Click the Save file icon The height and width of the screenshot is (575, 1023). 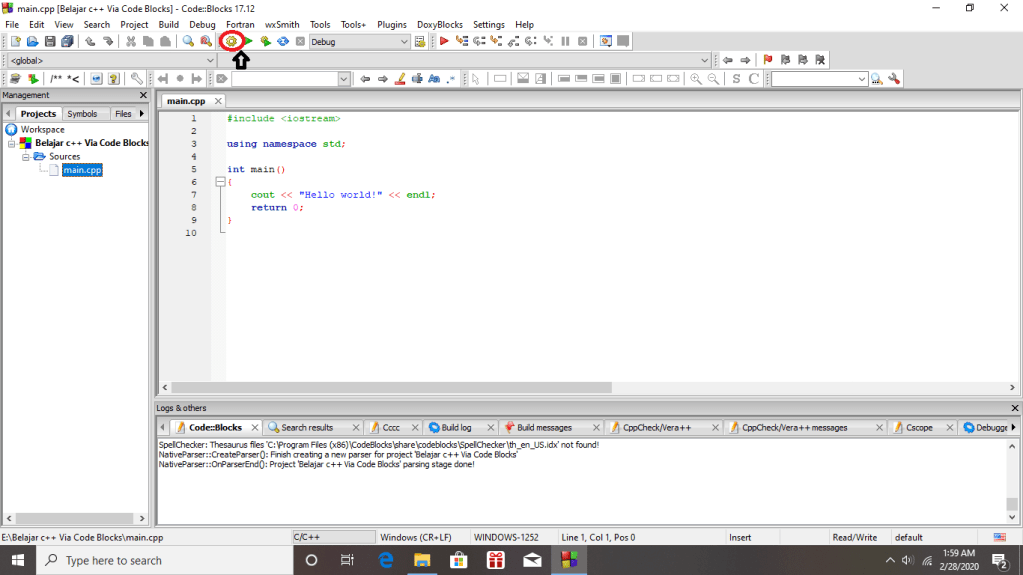pyautogui.click(x=50, y=41)
